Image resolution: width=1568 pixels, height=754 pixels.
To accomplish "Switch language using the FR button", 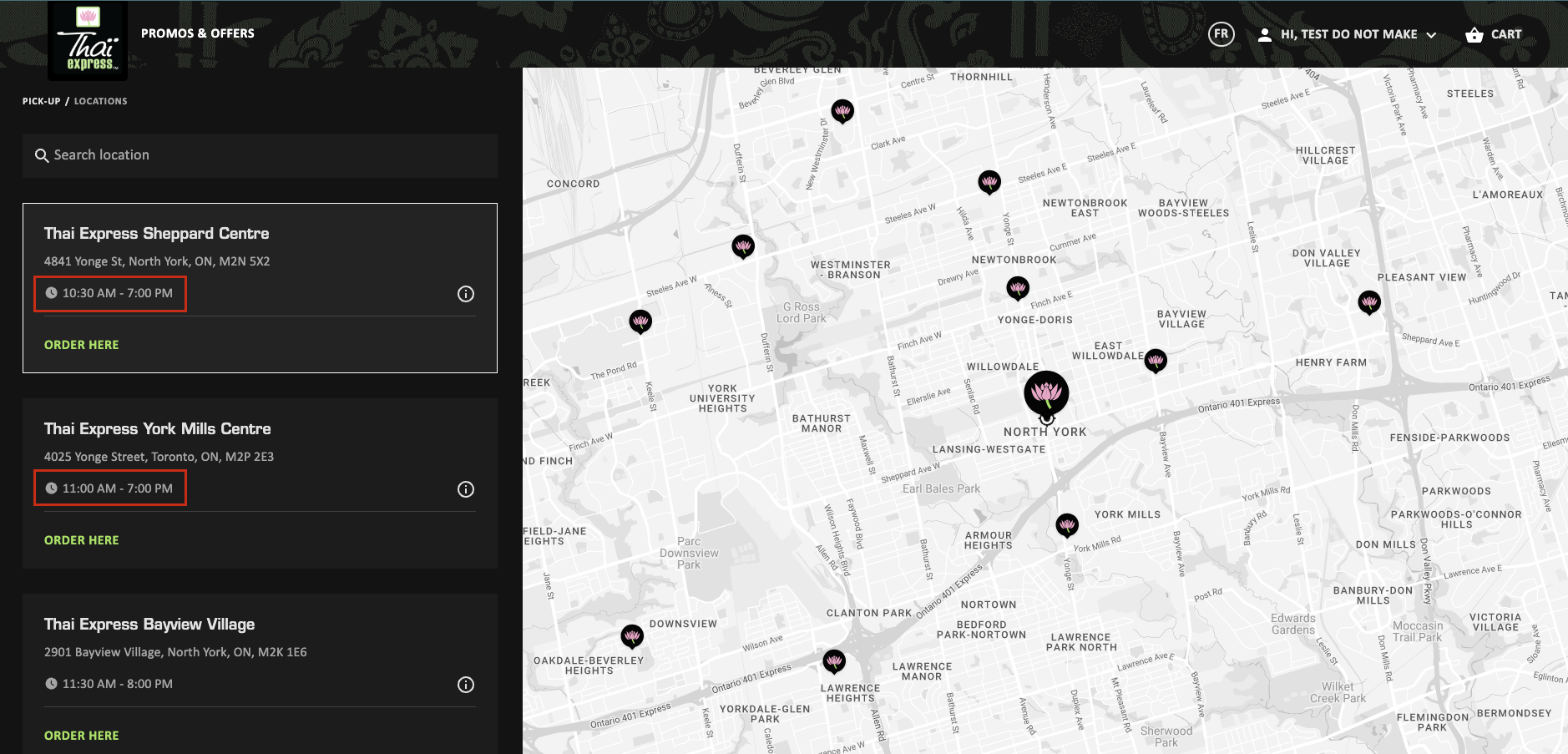I will [x=1221, y=34].
